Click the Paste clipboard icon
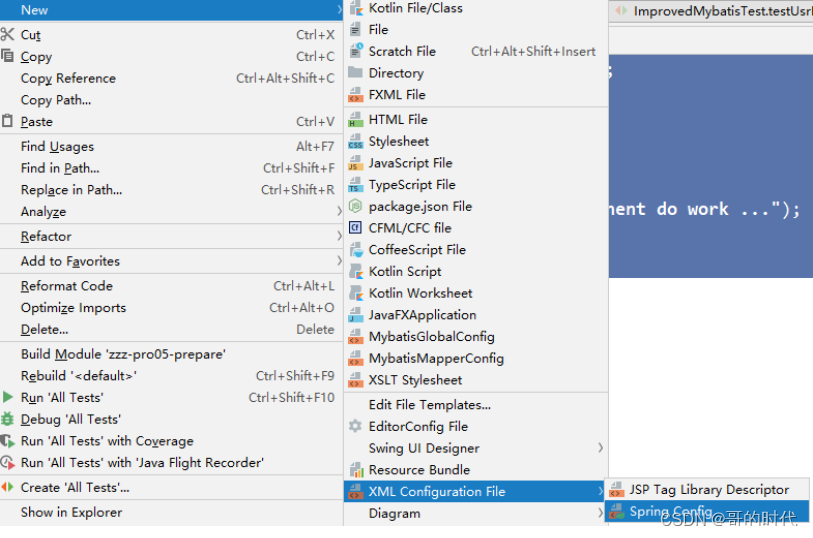Screen dimensions: 813x538 (x=7, y=121)
